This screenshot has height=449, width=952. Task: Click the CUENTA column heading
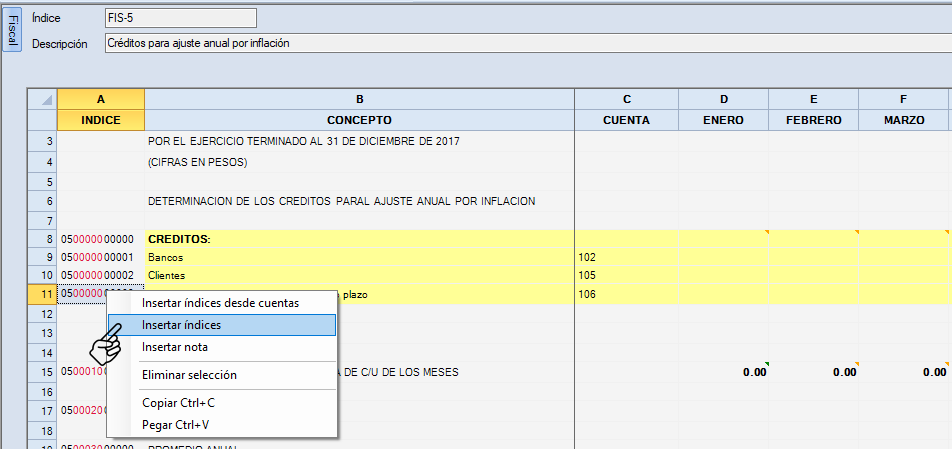[626, 120]
